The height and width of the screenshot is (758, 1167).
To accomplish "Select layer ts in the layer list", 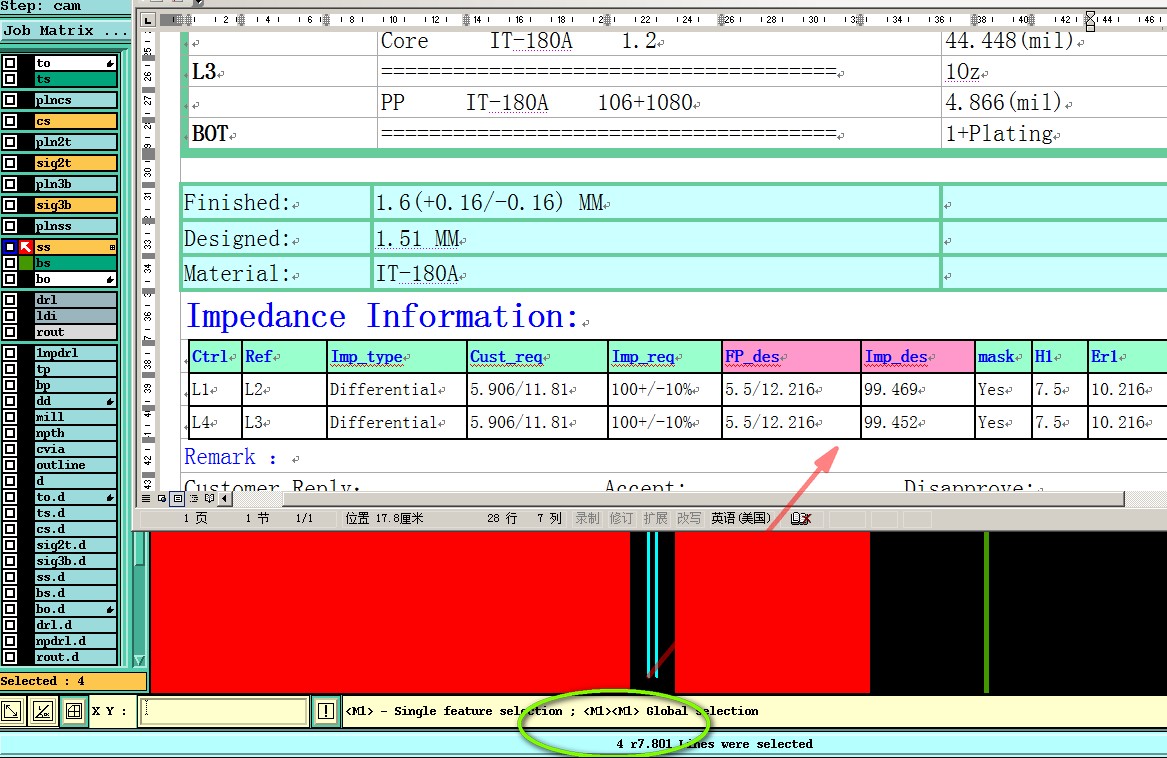I will point(75,80).
